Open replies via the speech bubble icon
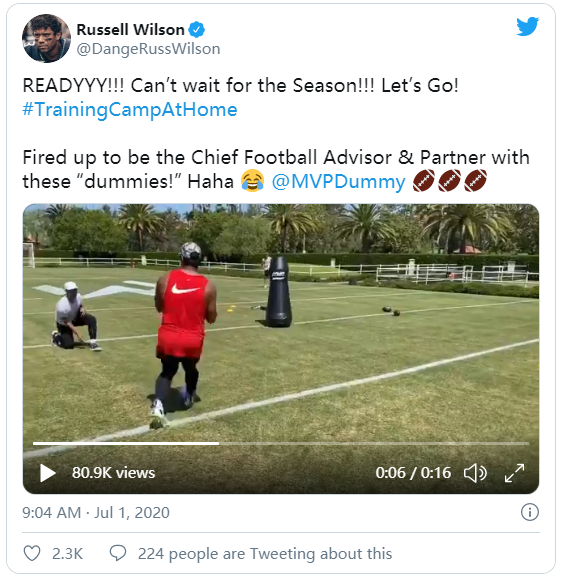This screenshot has height=578, width=562. [x=118, y=553]
